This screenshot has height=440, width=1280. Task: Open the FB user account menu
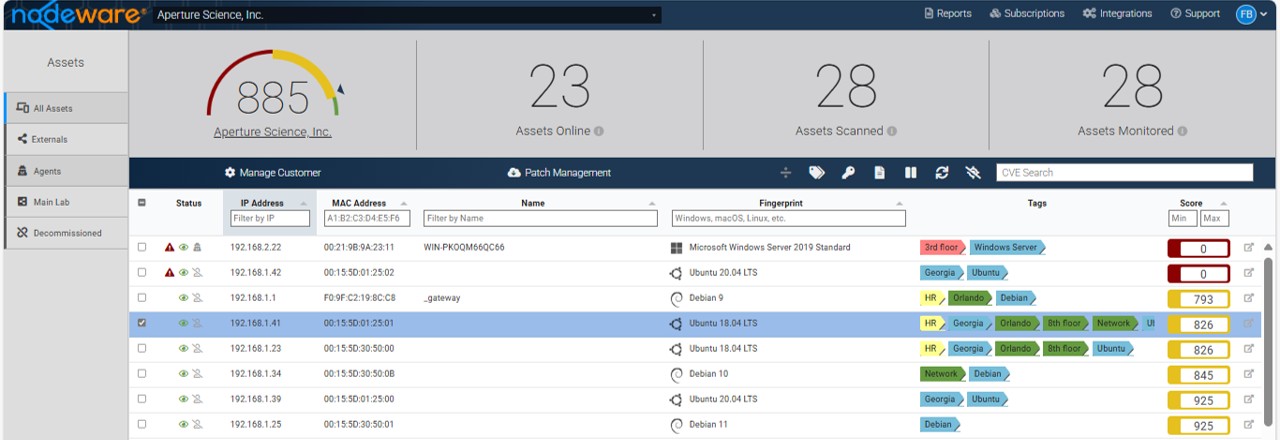point(1252,14)
